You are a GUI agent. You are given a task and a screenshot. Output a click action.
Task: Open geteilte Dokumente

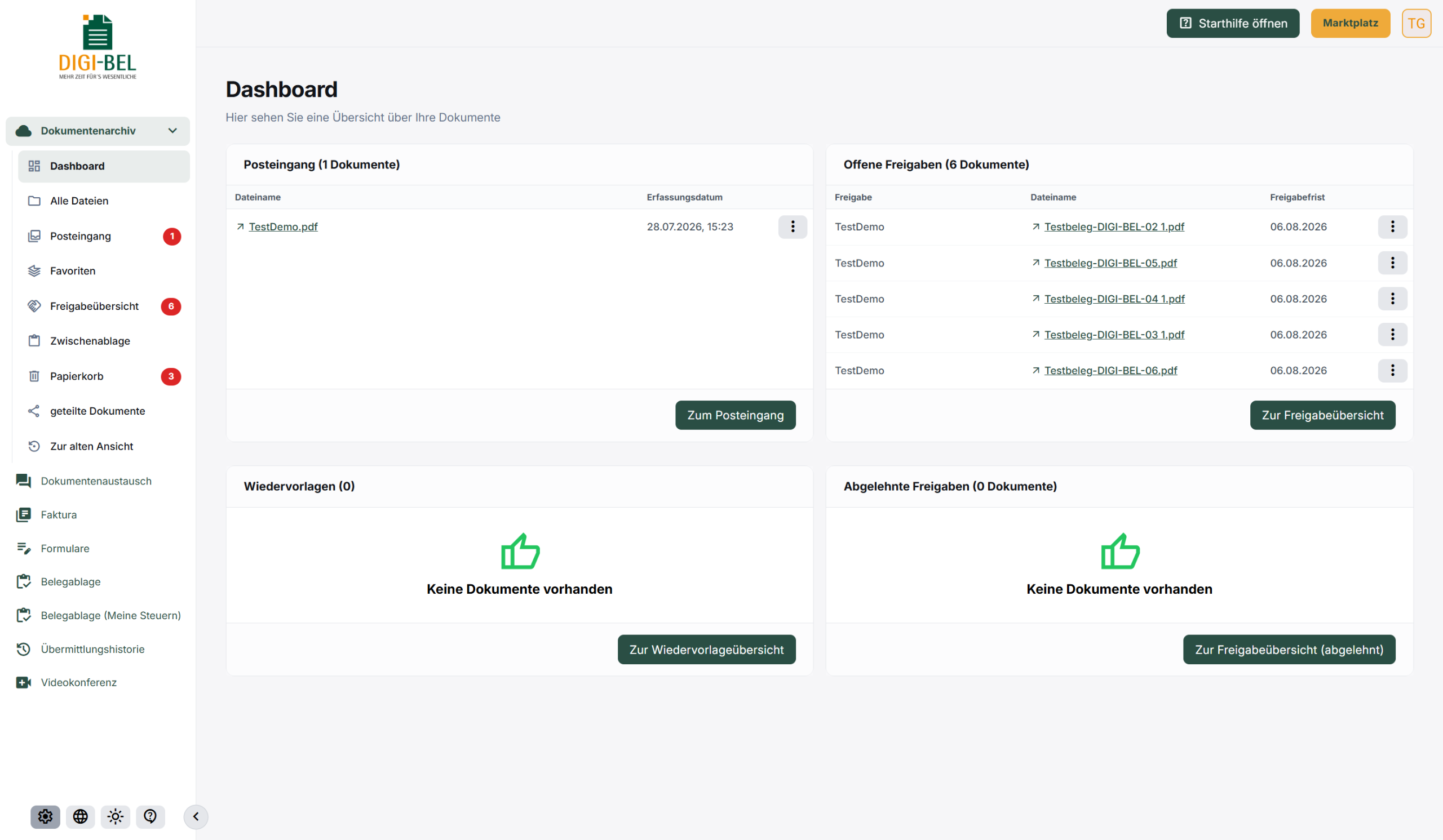coord(104,411)
